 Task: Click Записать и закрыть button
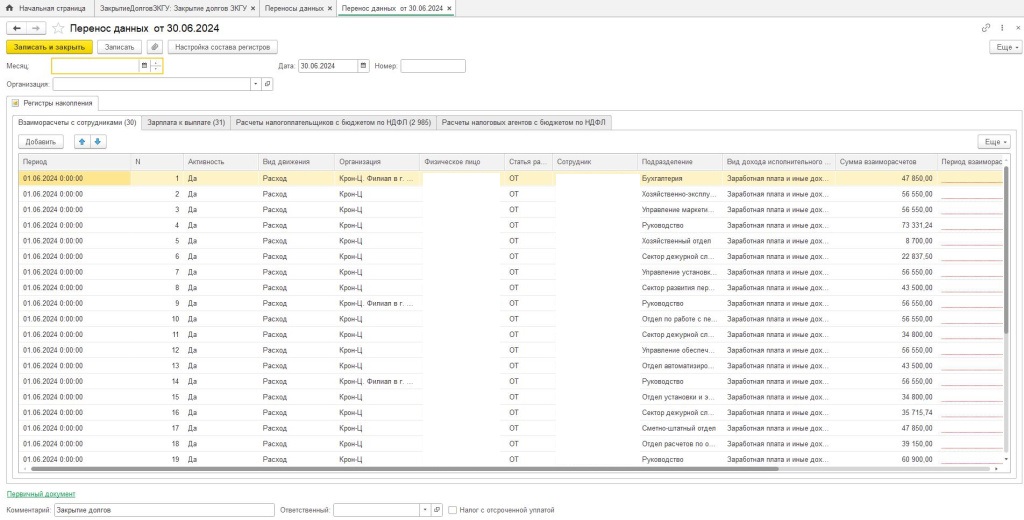coord(49,47)
